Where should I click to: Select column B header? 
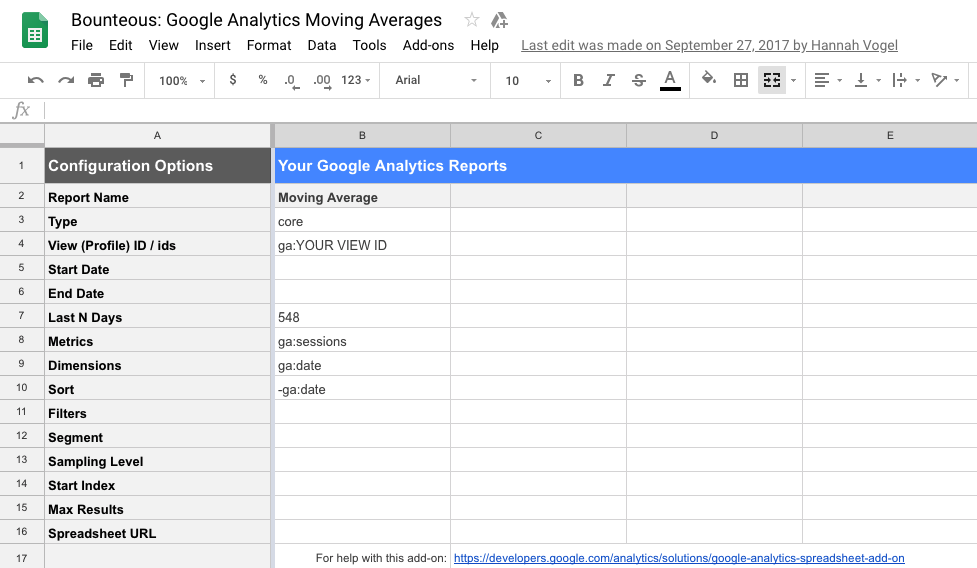362,135
